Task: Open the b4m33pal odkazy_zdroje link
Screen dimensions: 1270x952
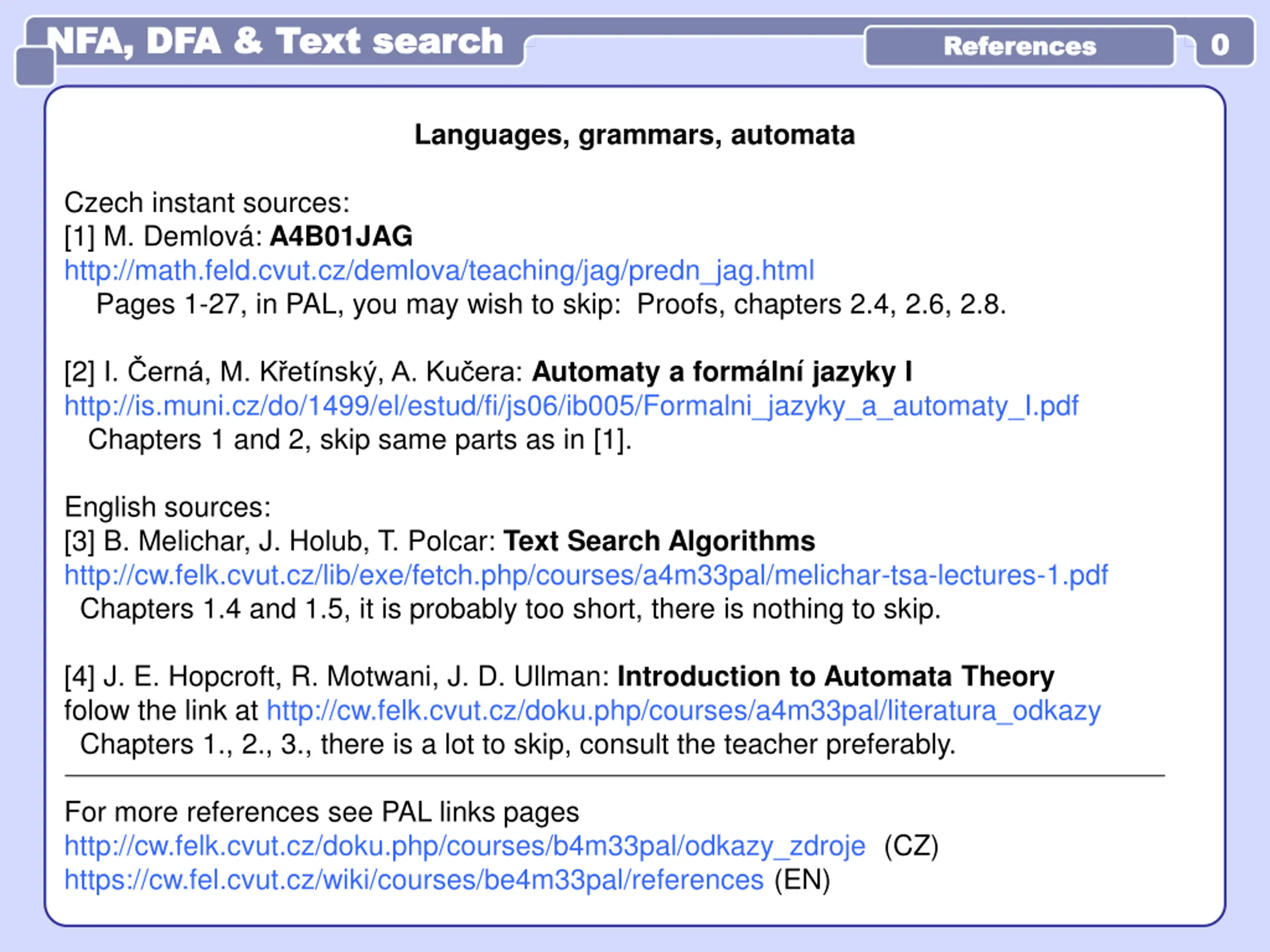Action: point(465,846)
